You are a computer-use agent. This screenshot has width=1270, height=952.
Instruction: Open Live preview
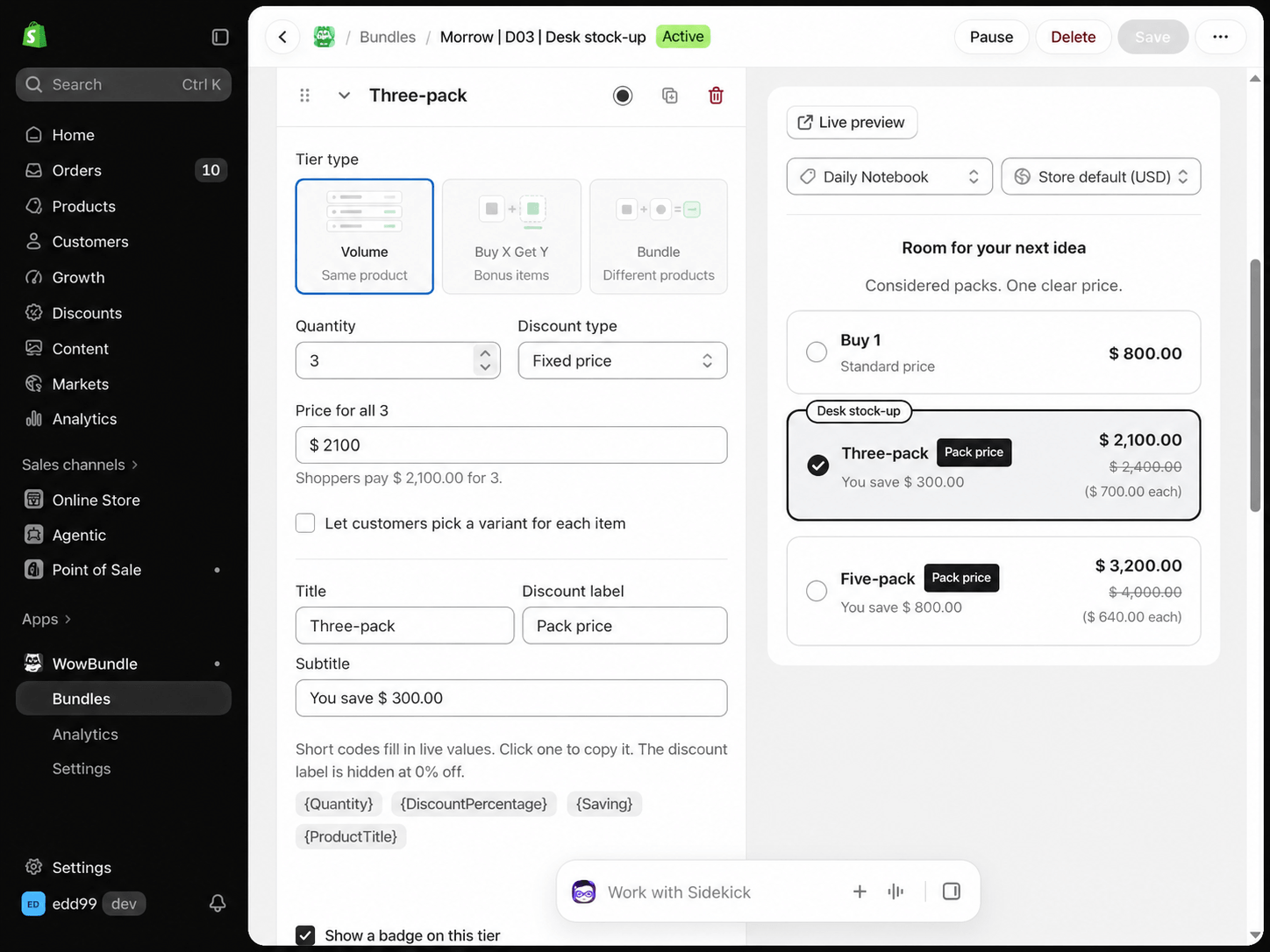pos(852,123)
